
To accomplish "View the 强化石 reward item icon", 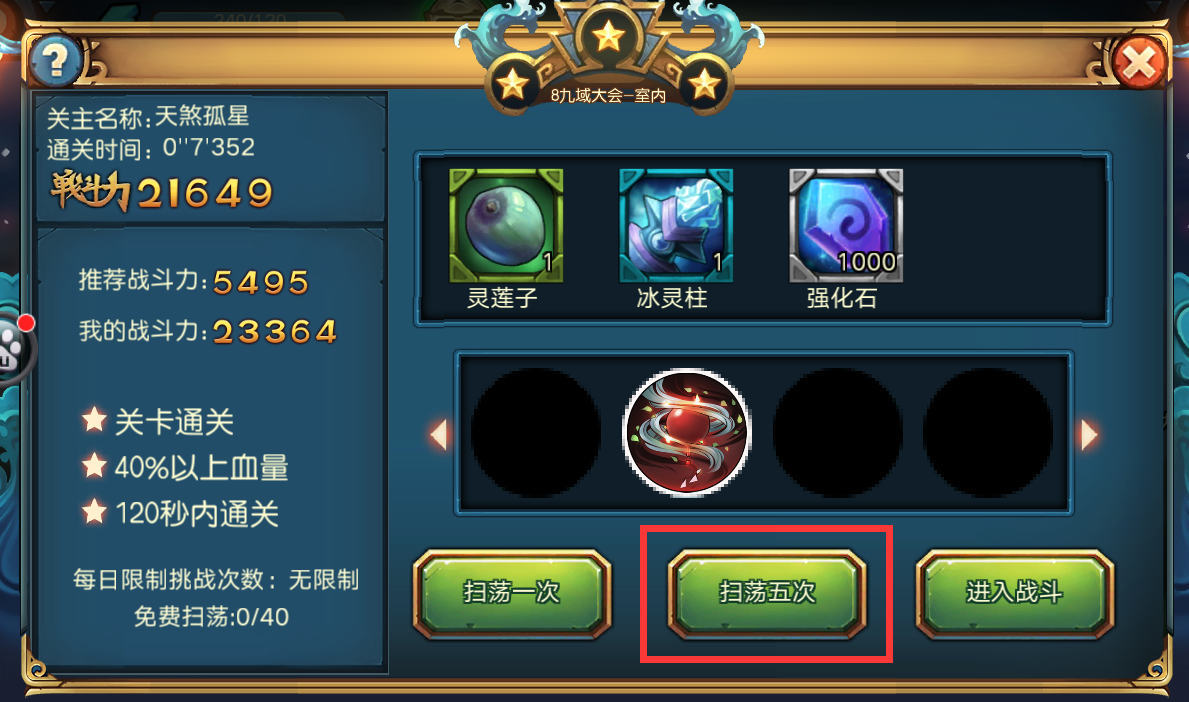I will (x=845, y=225).
